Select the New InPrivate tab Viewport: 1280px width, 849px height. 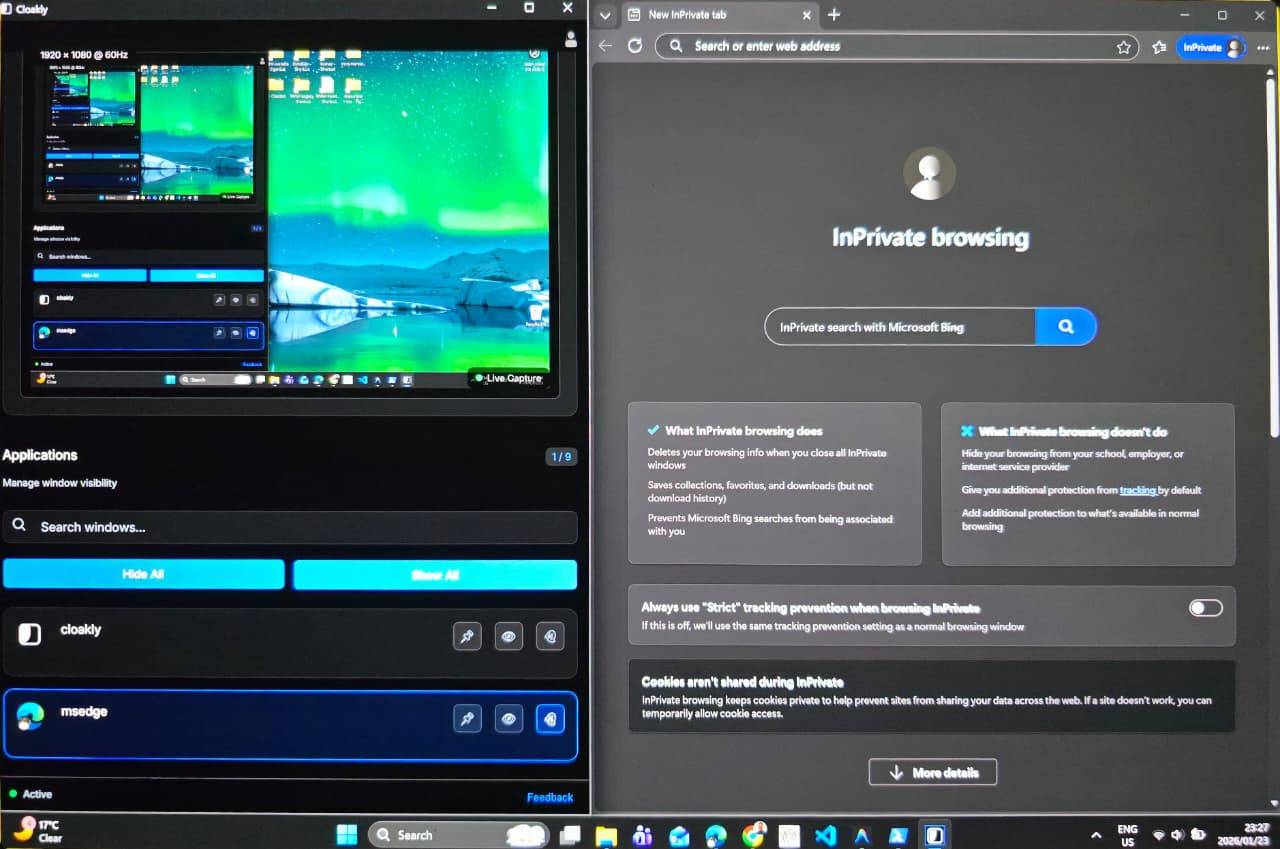coord(710,15)
